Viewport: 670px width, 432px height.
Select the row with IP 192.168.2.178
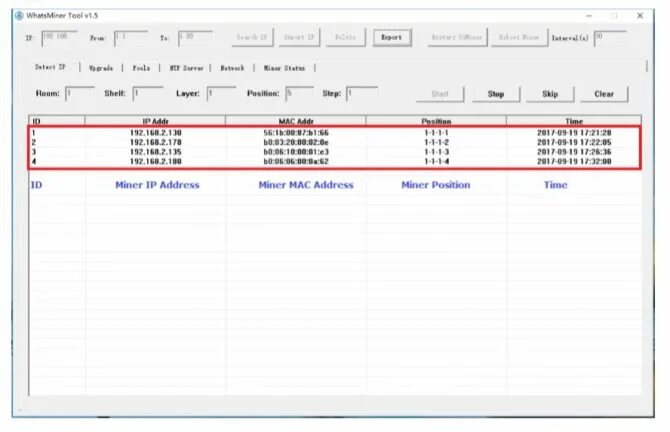point(335,142)
